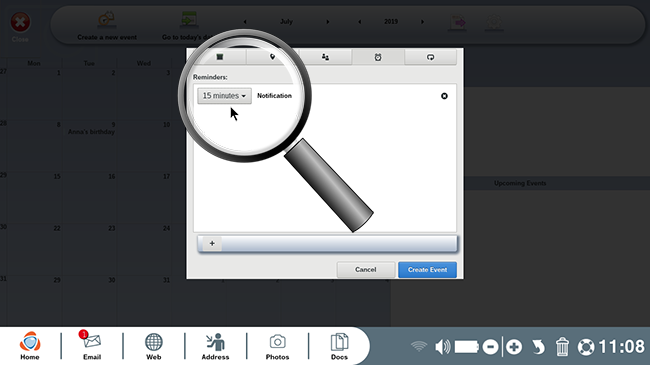Cancel the event dialog
This screenshot has height=365, width=650.
point(365,270)
